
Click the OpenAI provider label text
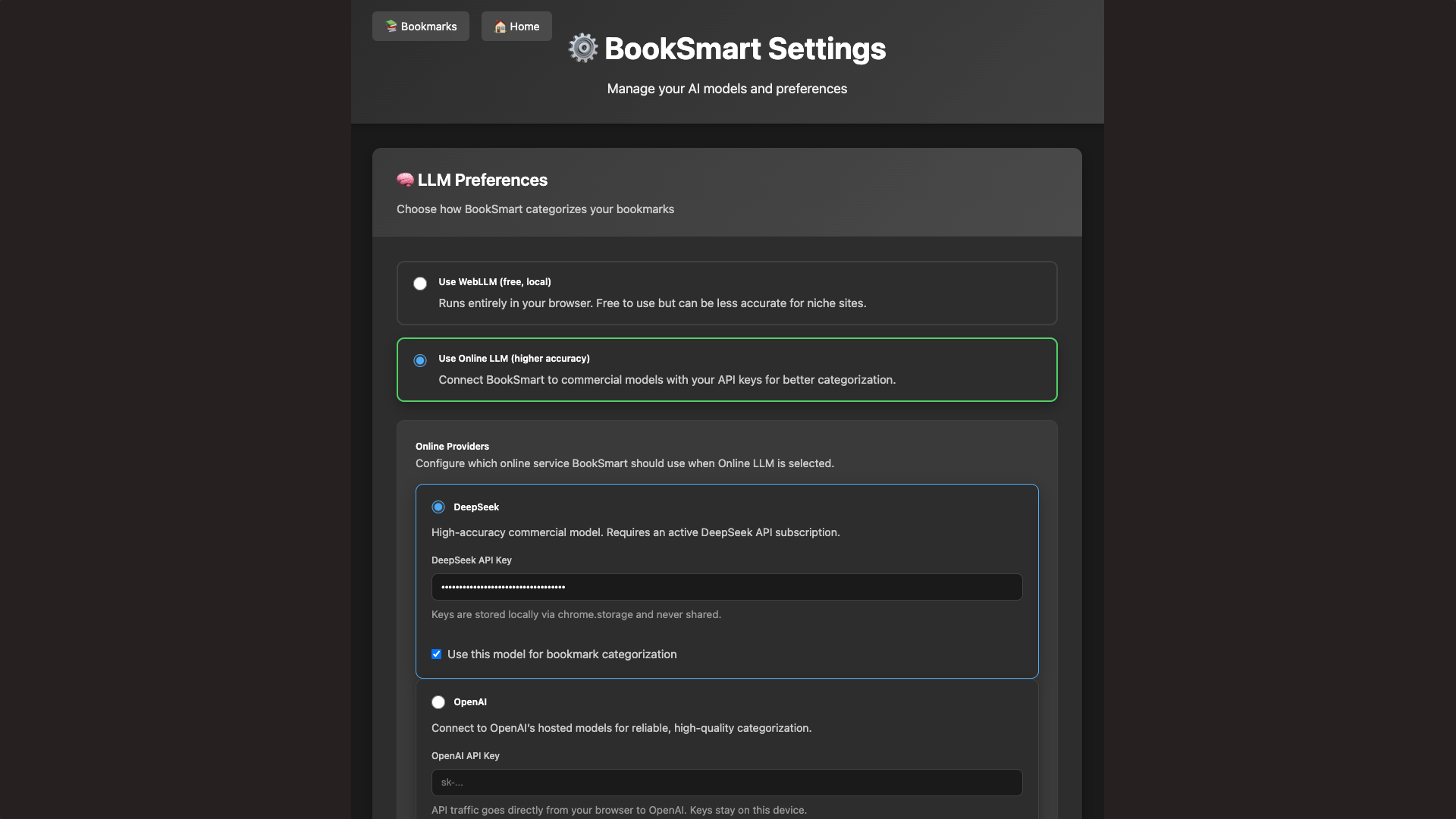(470, 702)
